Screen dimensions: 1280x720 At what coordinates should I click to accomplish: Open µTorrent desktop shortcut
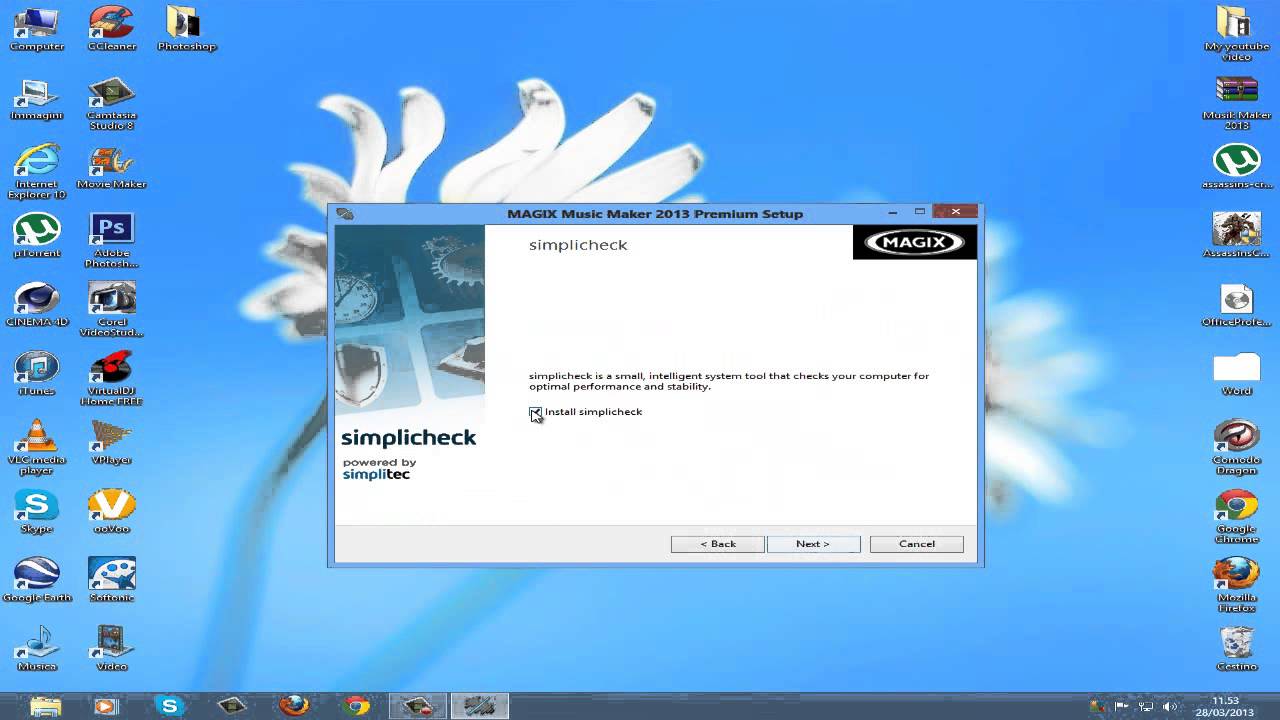click(x=36, y=236)
